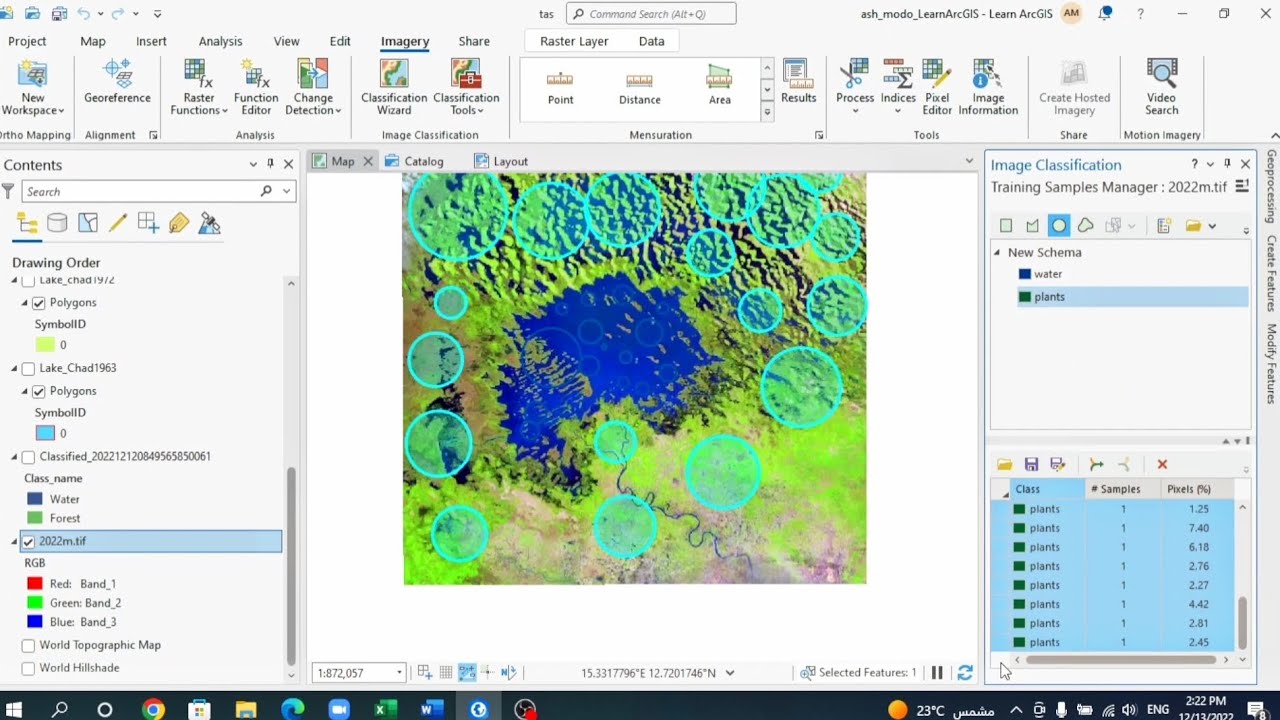Toggle the Classified layer checkbox
The width and height of the screenshot is (1280, 720).
[x=28, y=457]
